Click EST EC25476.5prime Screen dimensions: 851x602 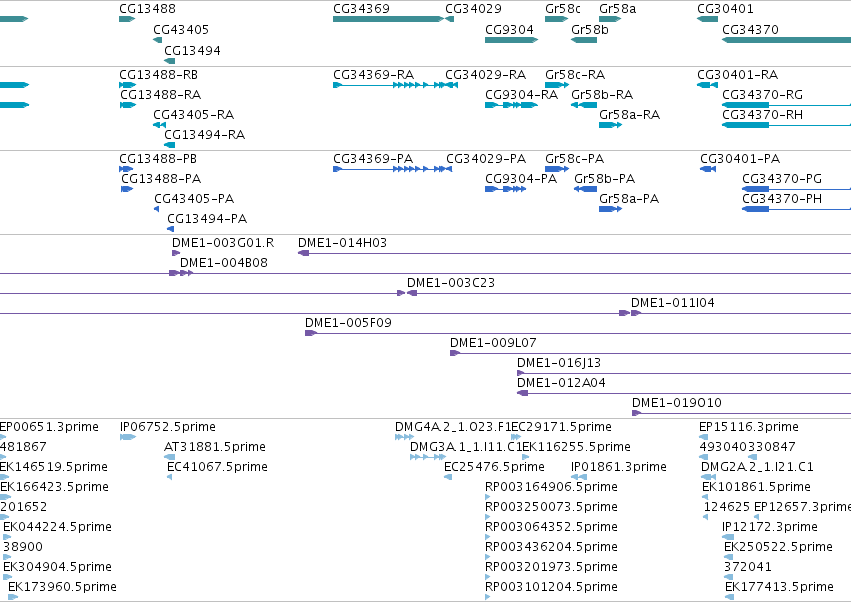click(448, 477)
